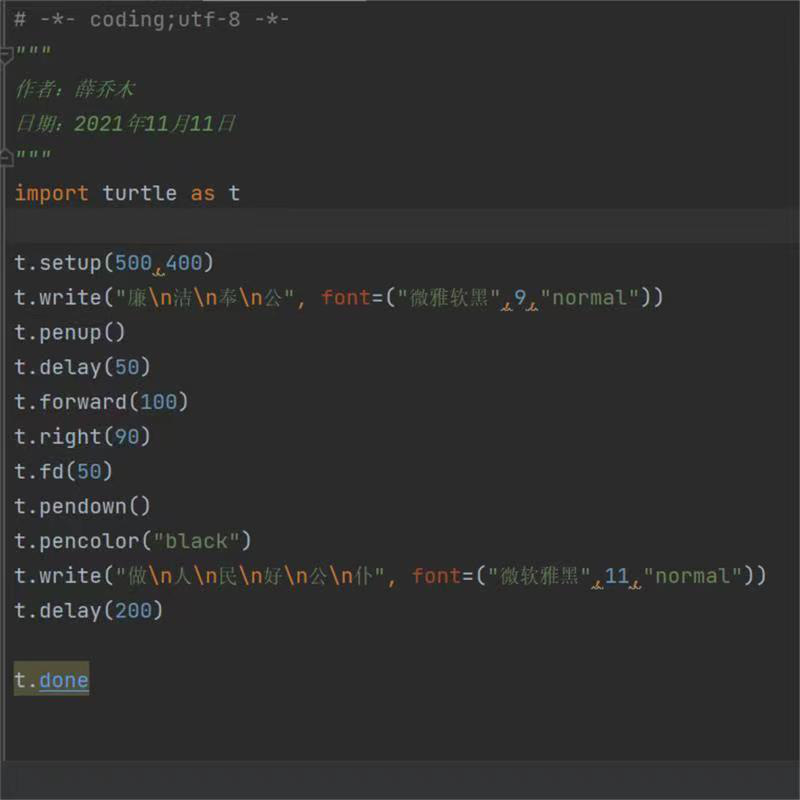Click the highlighted 't.done' statement
800x800 pixels.
(52, 679)
